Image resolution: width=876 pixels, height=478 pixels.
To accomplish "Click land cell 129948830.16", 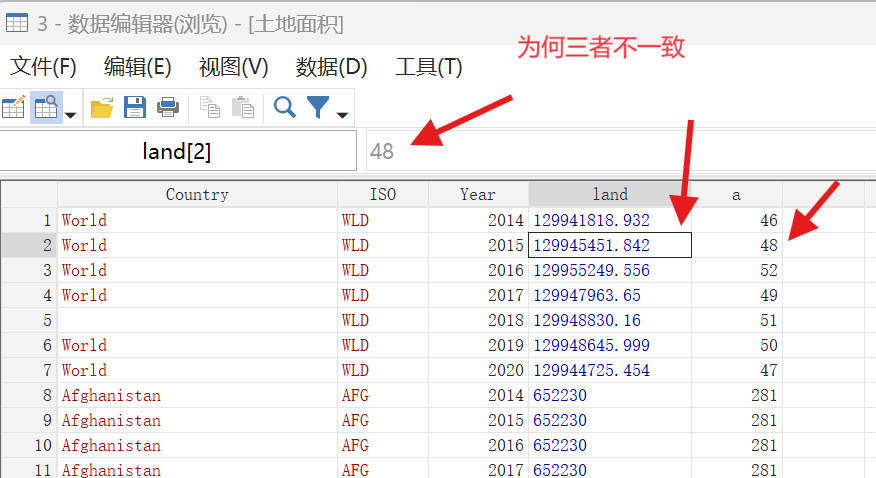I will click(610, 320).
